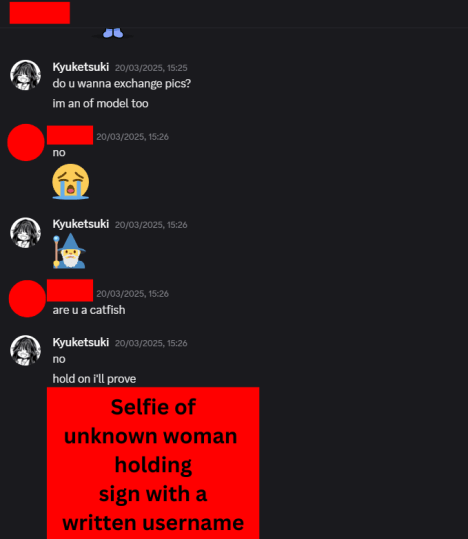The width and height of the screenshot is (468, 539).
Task: Click the blue sticker feet at top
Action: coord(113,33)
